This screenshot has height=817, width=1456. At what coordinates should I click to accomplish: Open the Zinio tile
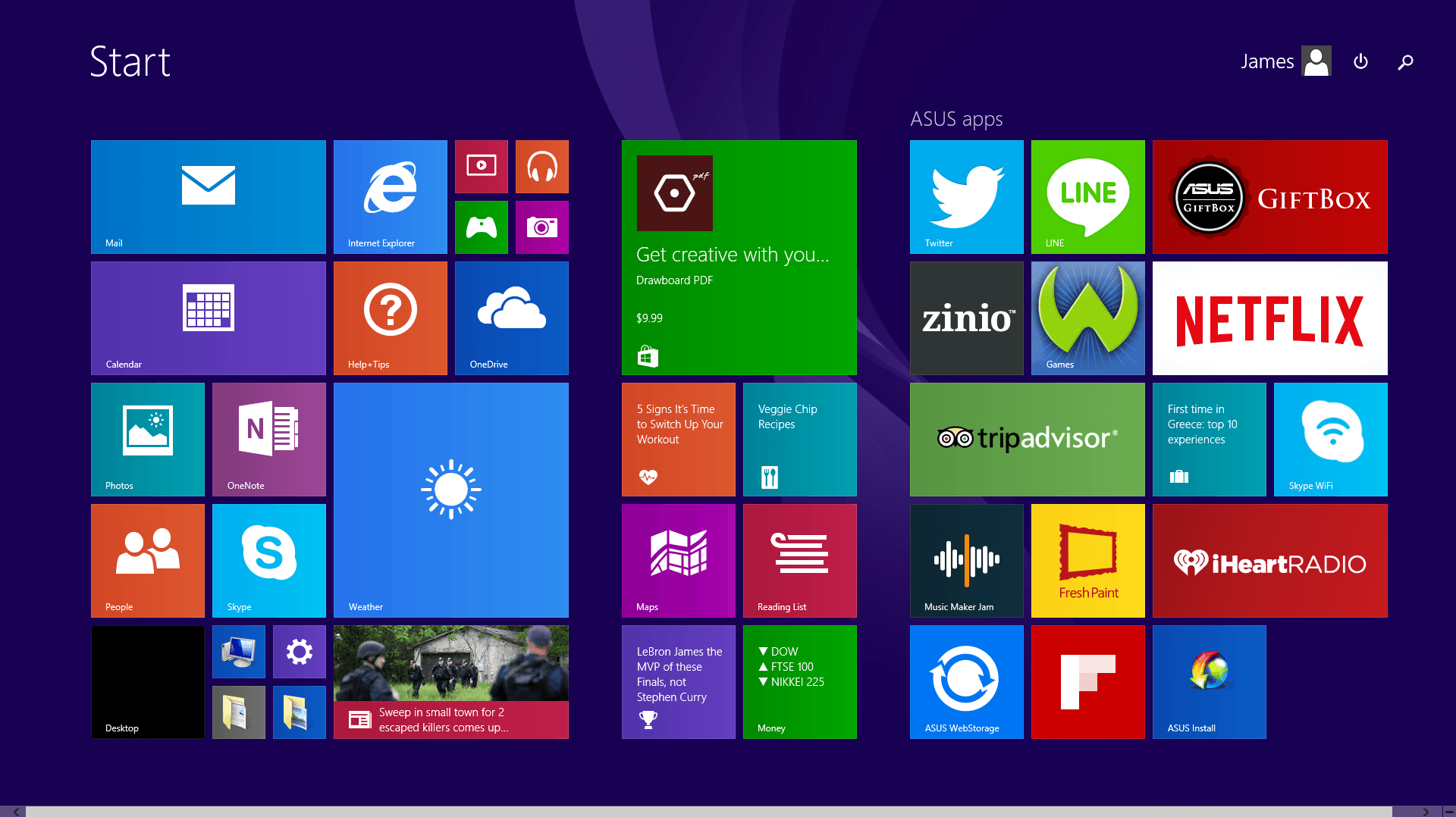pyautogui.click(x=967, y=318)
